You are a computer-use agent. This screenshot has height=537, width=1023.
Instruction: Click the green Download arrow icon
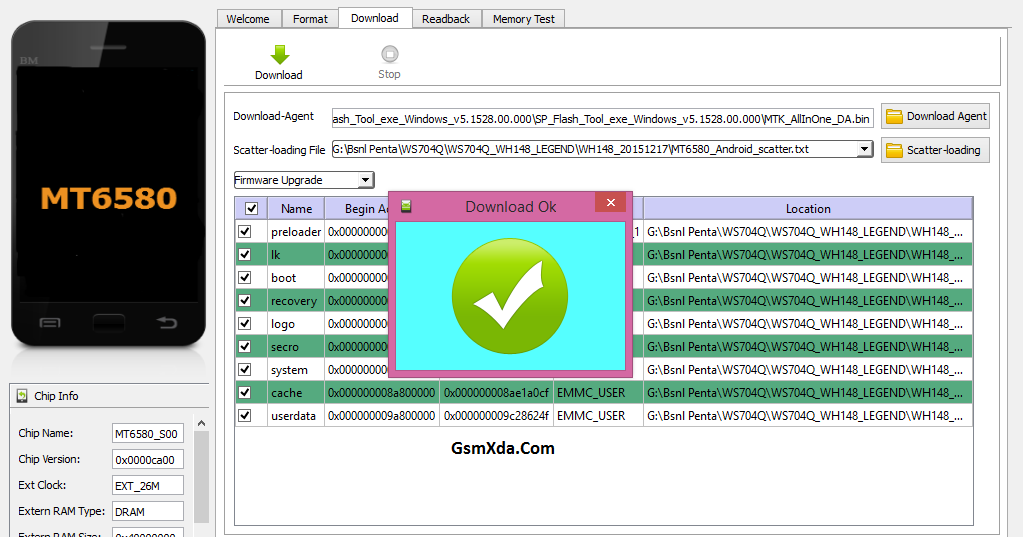tap(280, 55)
